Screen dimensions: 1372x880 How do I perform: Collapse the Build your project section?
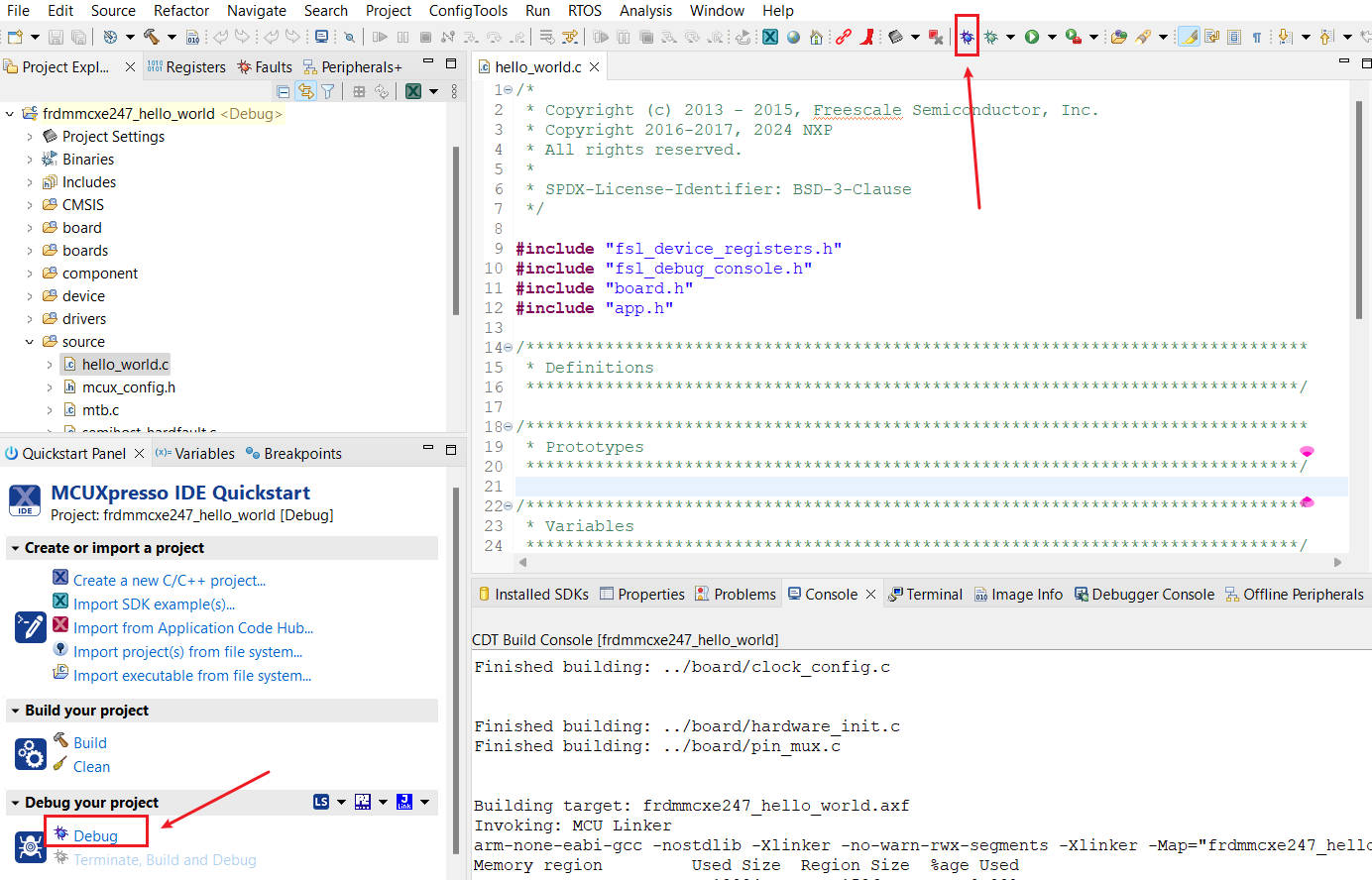[15, 711]
